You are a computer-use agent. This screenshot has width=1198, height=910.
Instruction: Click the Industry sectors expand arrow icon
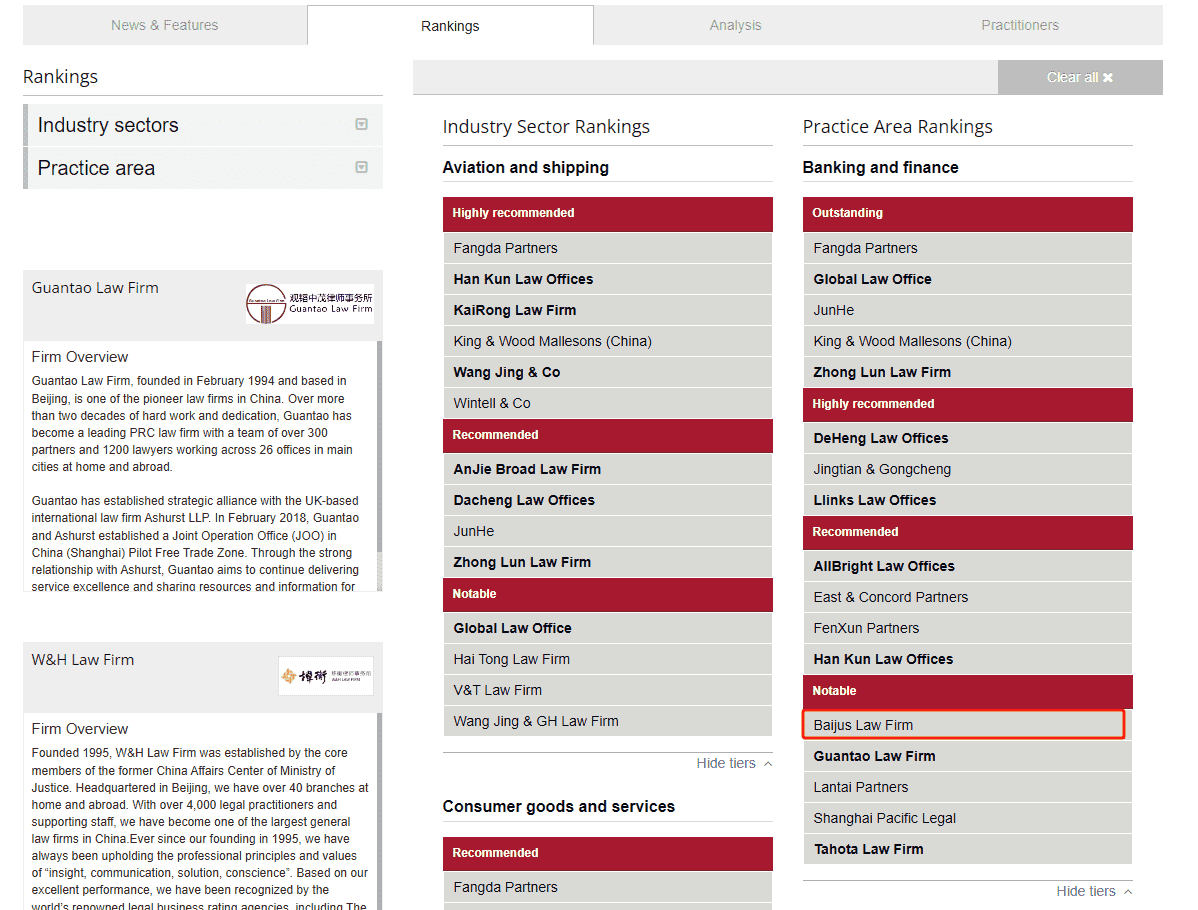pos(361,125)
